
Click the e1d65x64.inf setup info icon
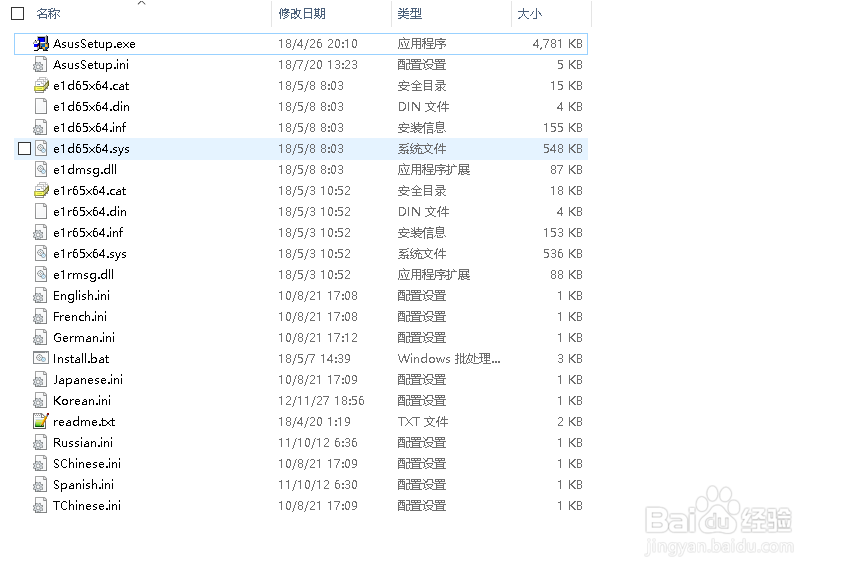click(x=40, y=128)
